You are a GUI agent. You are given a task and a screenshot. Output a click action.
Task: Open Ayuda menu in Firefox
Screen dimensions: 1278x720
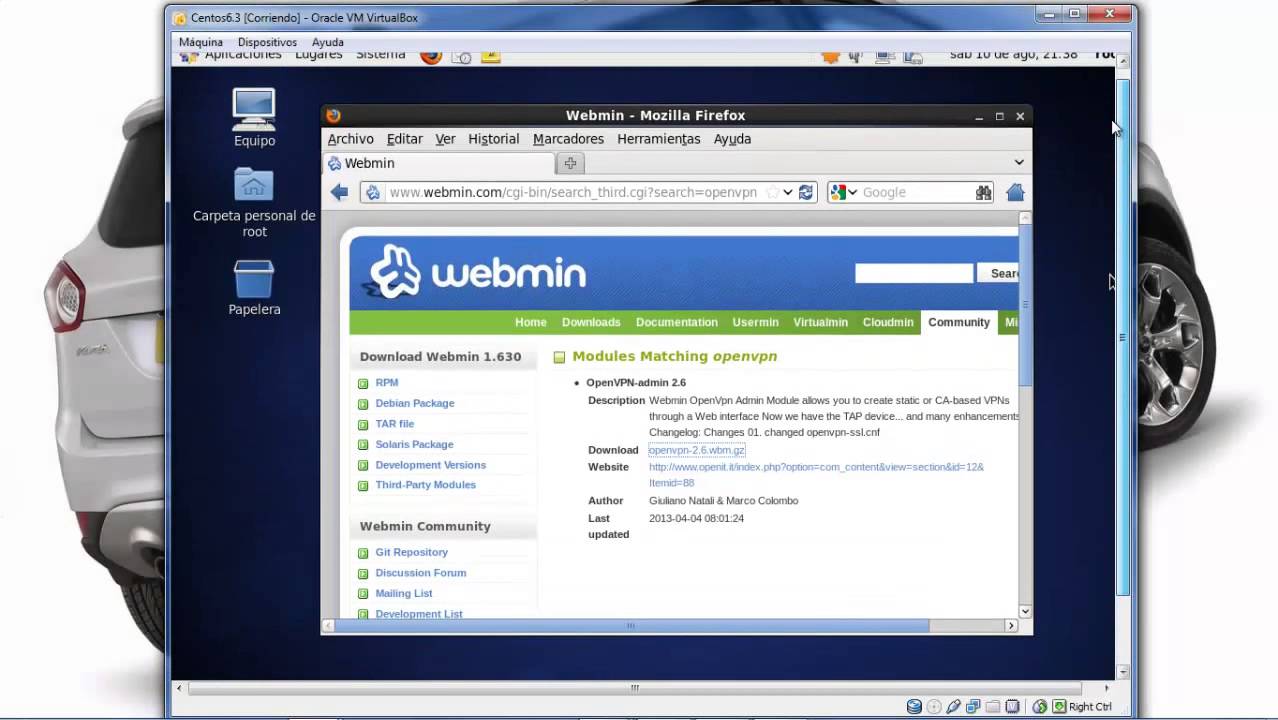pos(732,139)
